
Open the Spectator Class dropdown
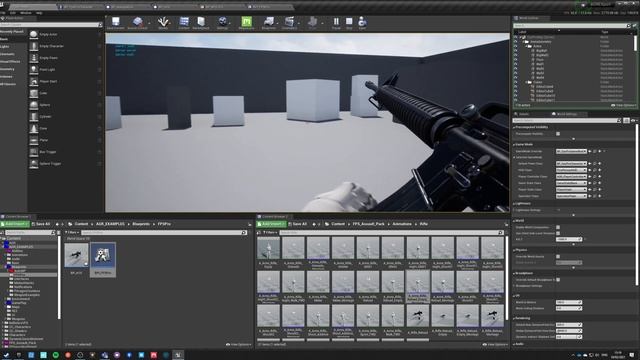pyautogui.click(x=571, y=196)
